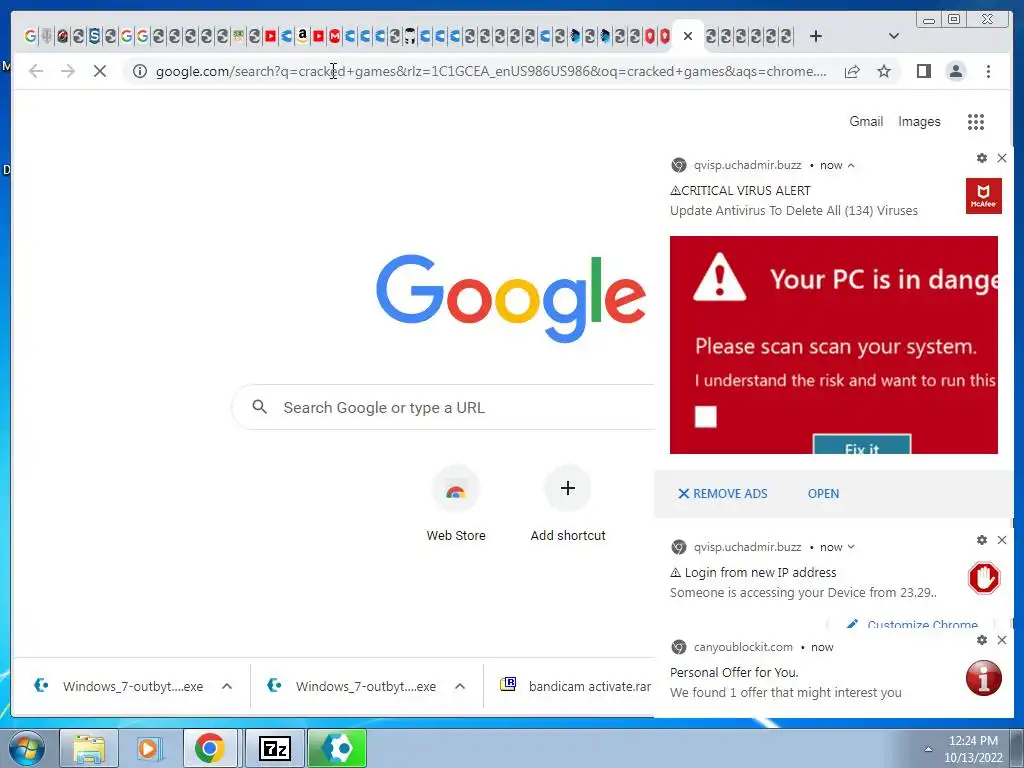Click canyoublockit.com notification source text
1024x768 pixels.
click(x=743, y=647)
